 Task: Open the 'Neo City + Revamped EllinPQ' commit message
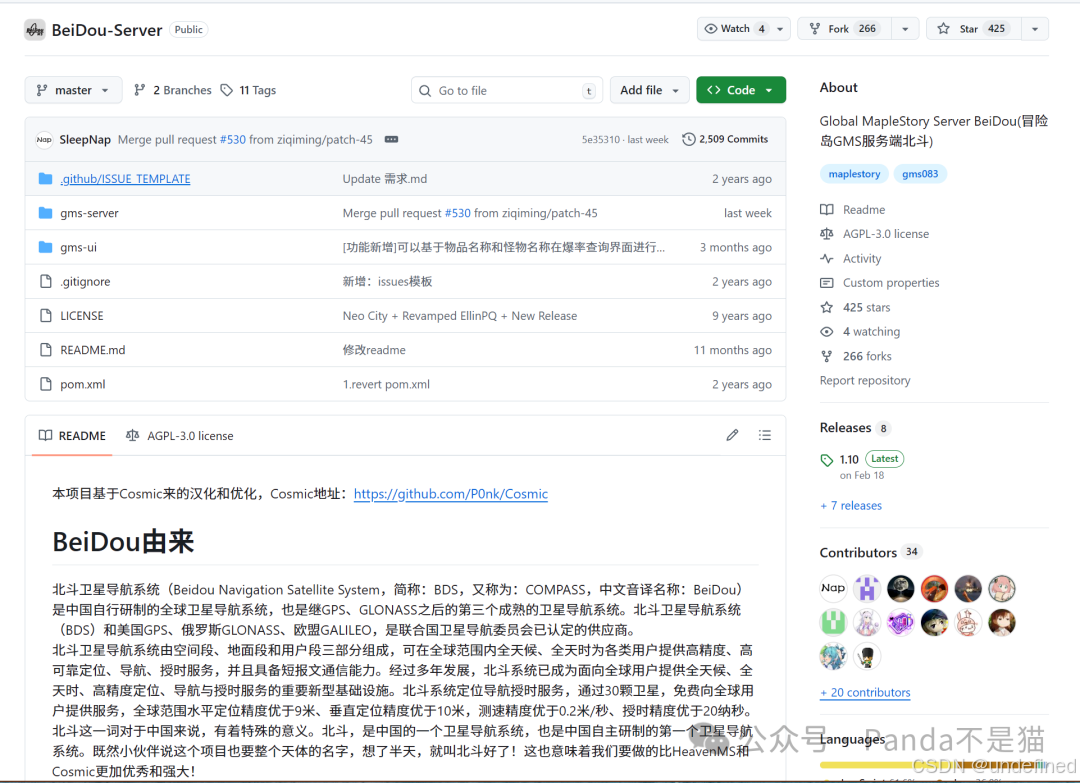point(459,316)
